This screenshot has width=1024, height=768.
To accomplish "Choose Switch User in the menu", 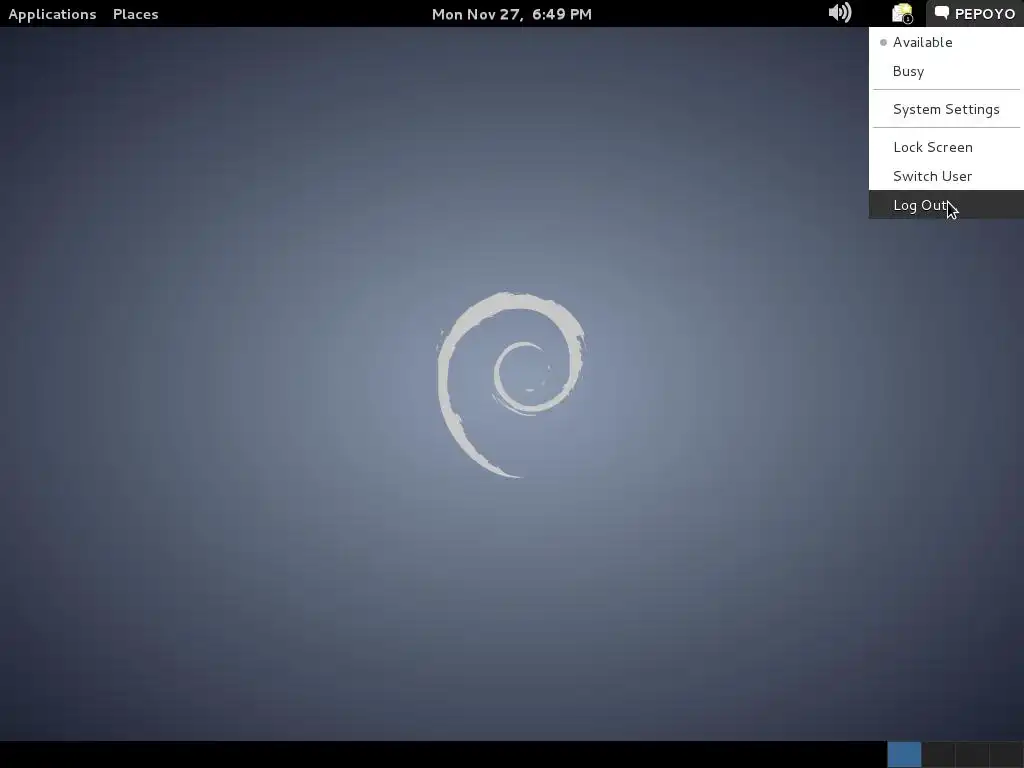I will [x=946, y=176].
